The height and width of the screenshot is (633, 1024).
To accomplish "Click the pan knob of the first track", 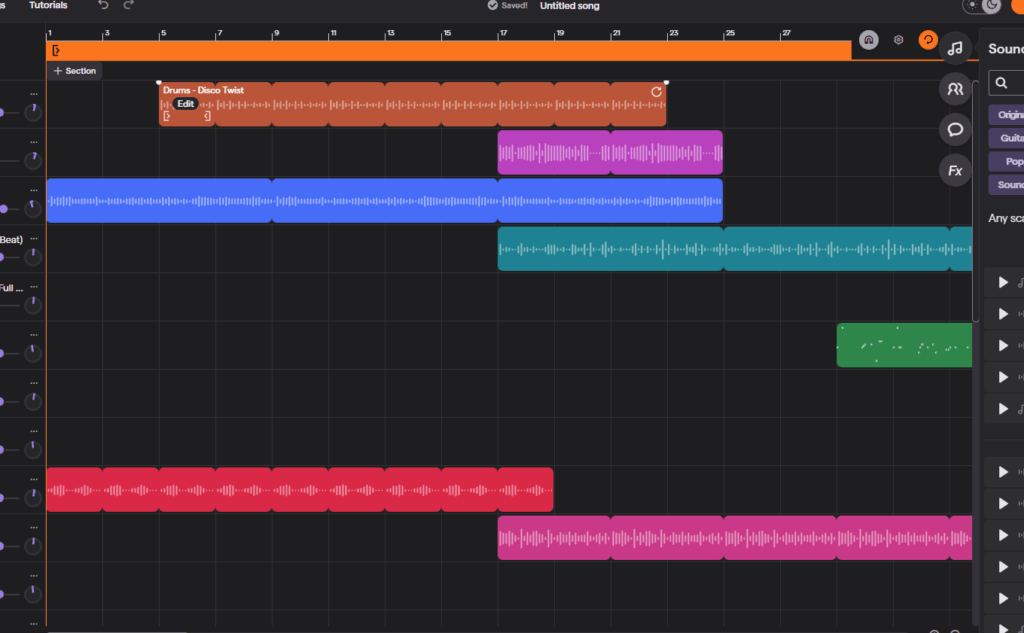I will [x=33, y=112].
